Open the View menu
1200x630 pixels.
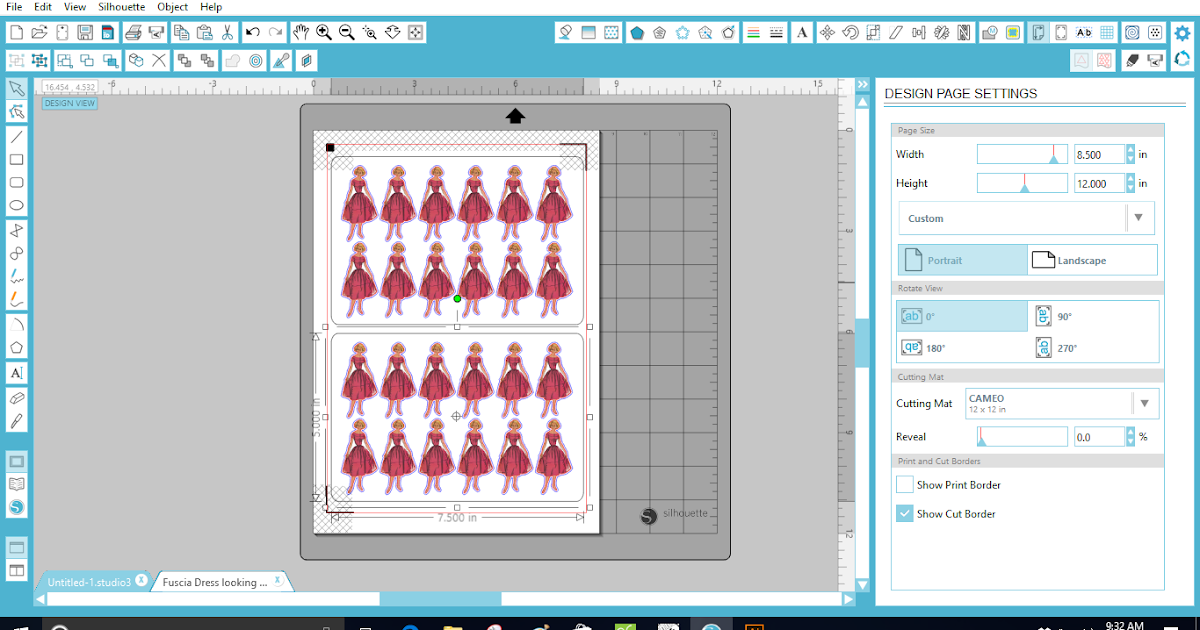pos(75,7)
